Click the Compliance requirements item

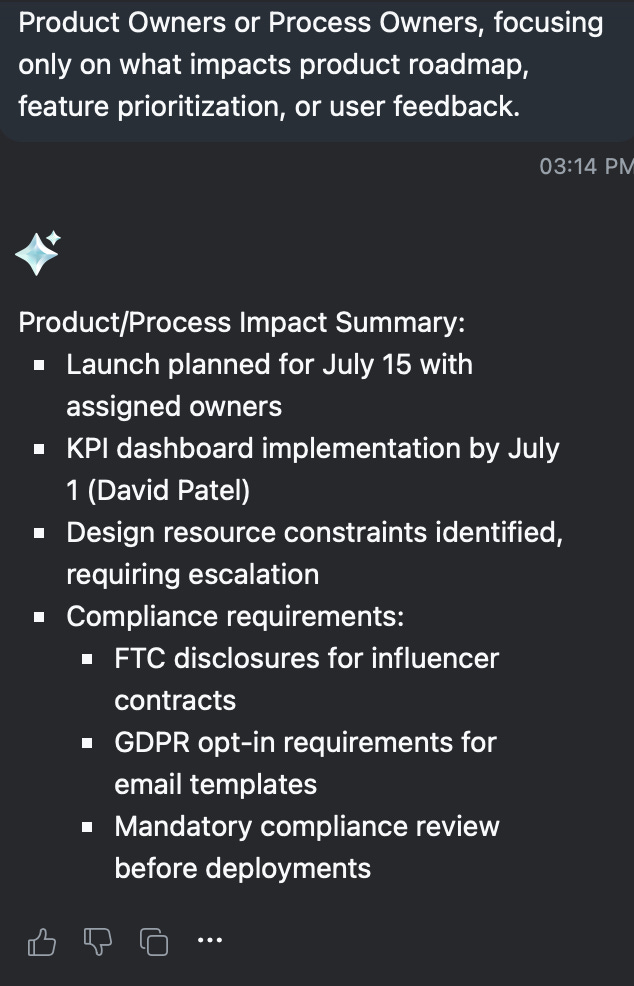[235, 616]
